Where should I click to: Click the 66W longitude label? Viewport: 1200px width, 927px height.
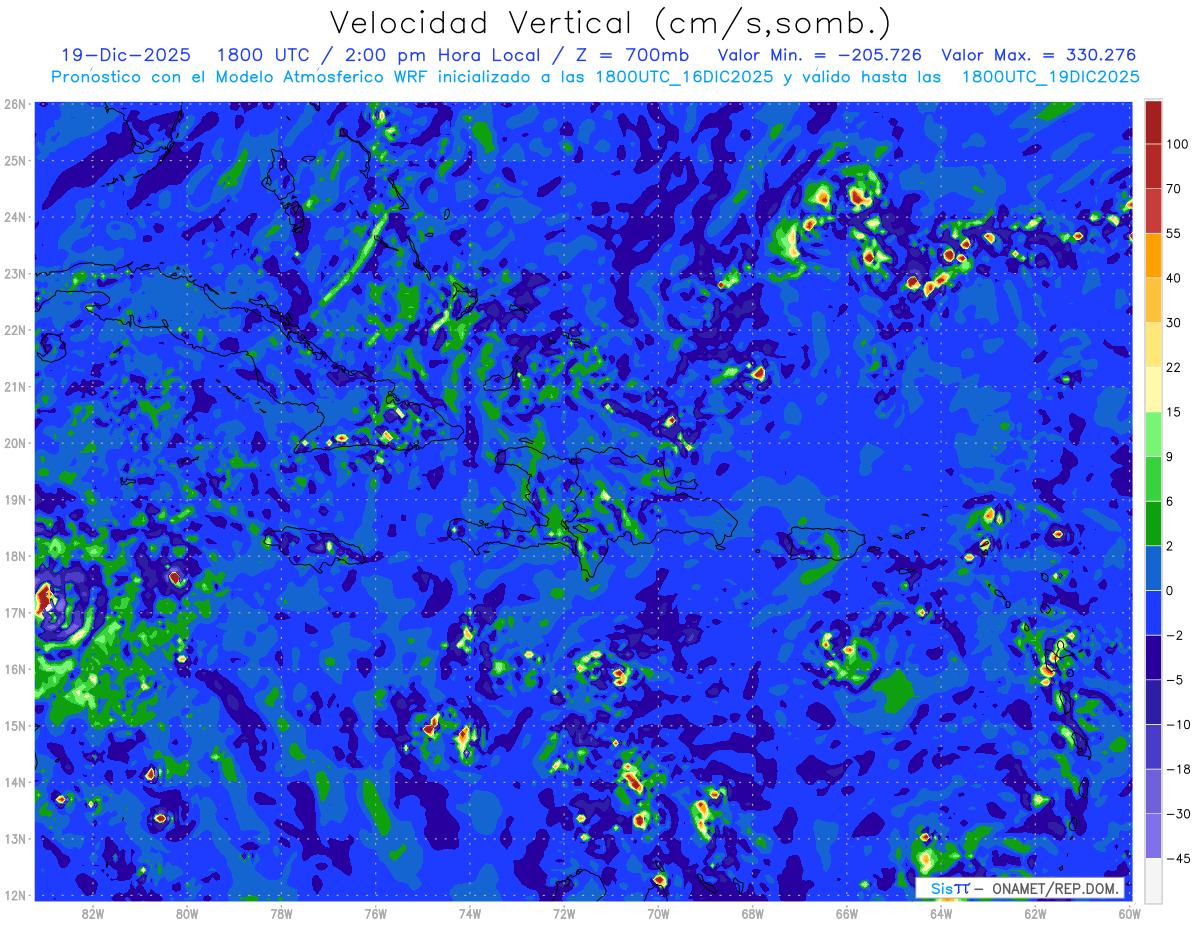847,913
